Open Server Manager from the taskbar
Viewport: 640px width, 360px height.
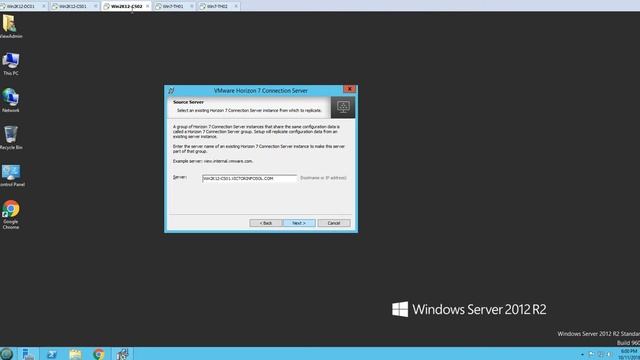28,354
